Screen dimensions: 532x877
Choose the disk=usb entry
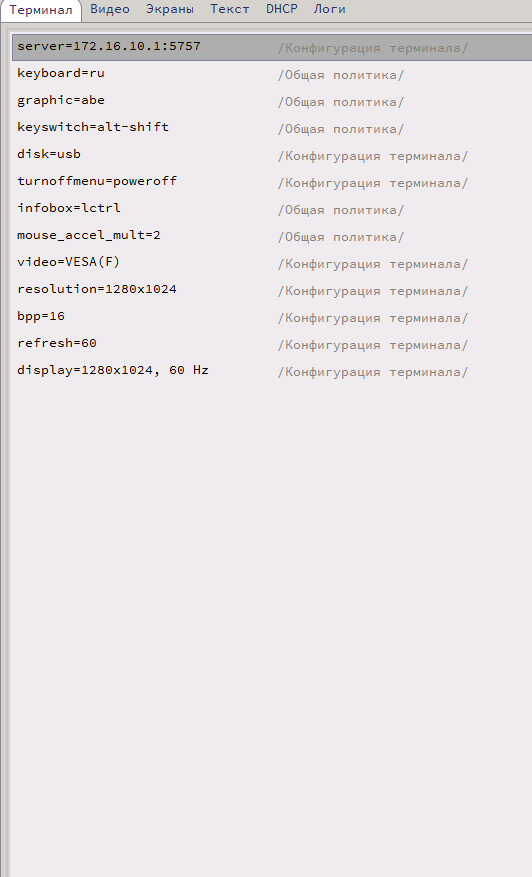pos(272,155)
